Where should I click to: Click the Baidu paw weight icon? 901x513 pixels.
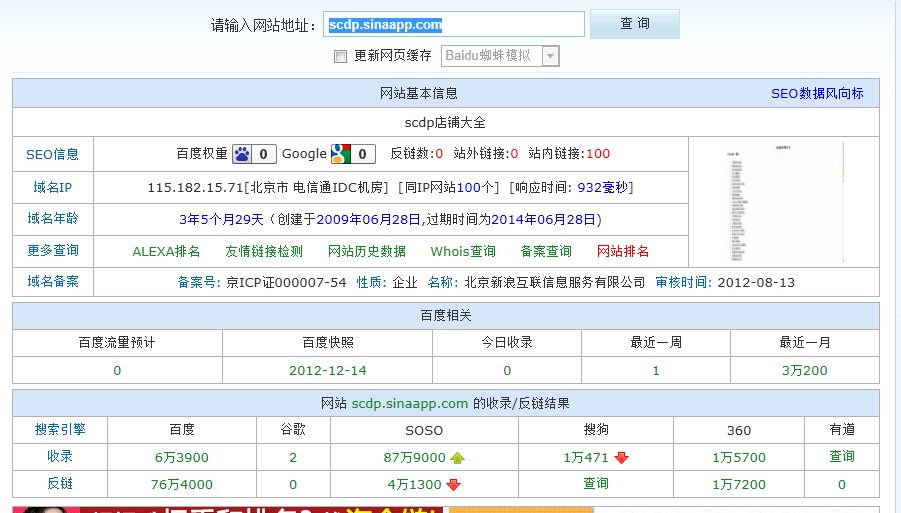click(x=243, y=154)
